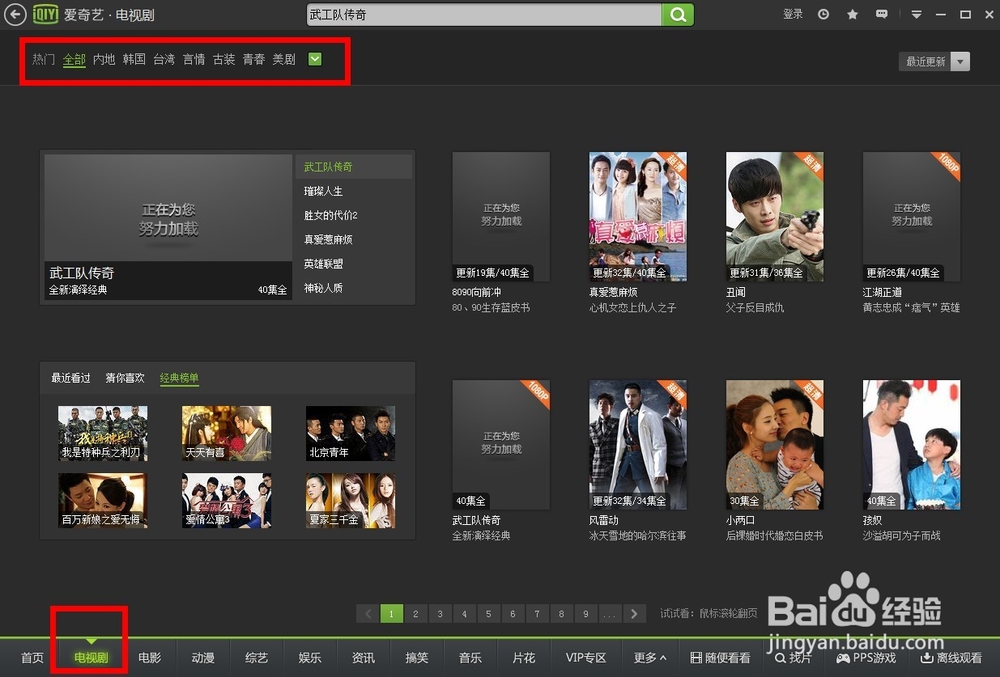
Task: Open 天天有喜 thumbnail
Action: pyautogui.click(x=226, y=433)
